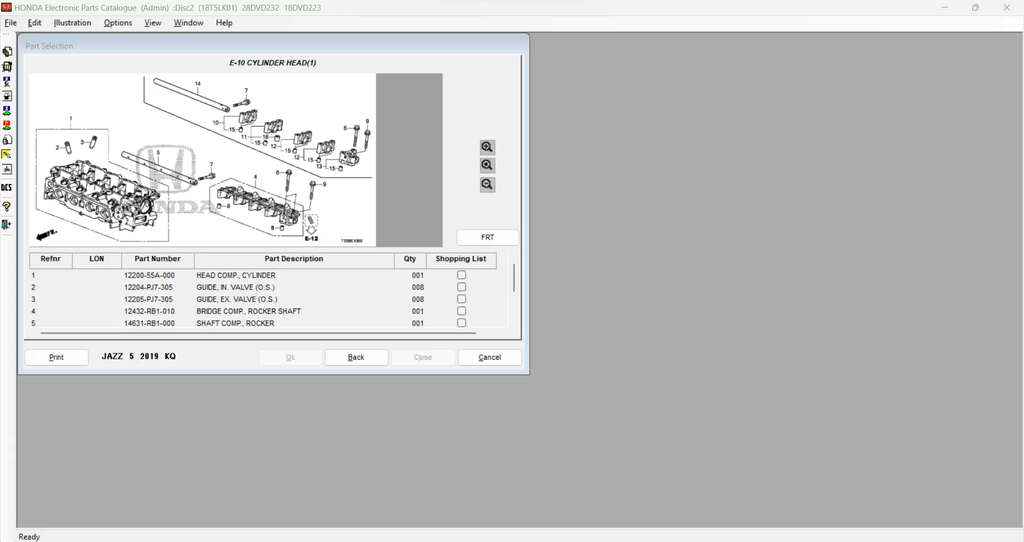
Task: Click the cylinder head exploded diagram image
Action: click(202, 160)
